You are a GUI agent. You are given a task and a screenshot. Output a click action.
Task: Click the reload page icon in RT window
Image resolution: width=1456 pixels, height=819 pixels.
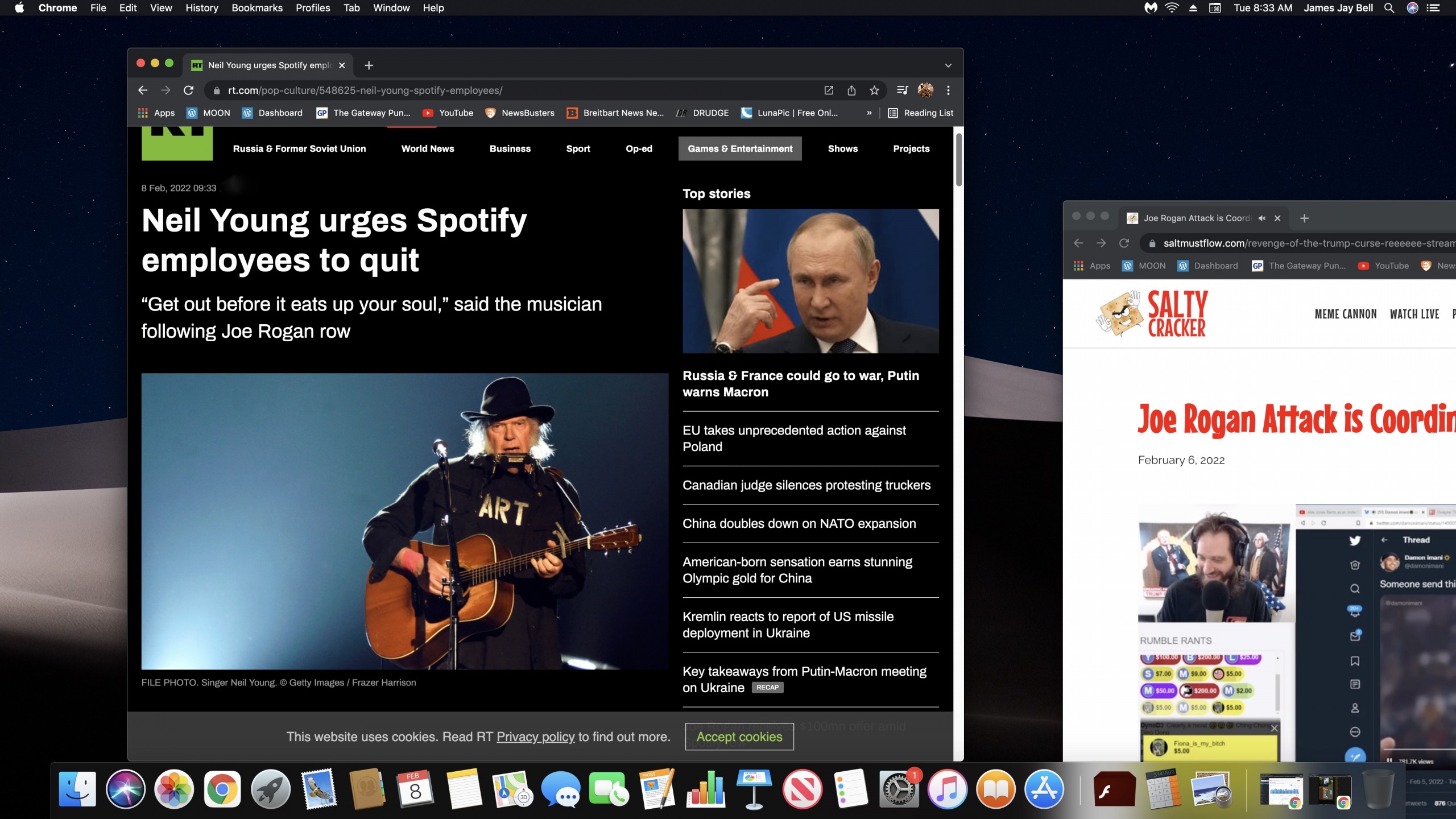(x=188, y=90)
